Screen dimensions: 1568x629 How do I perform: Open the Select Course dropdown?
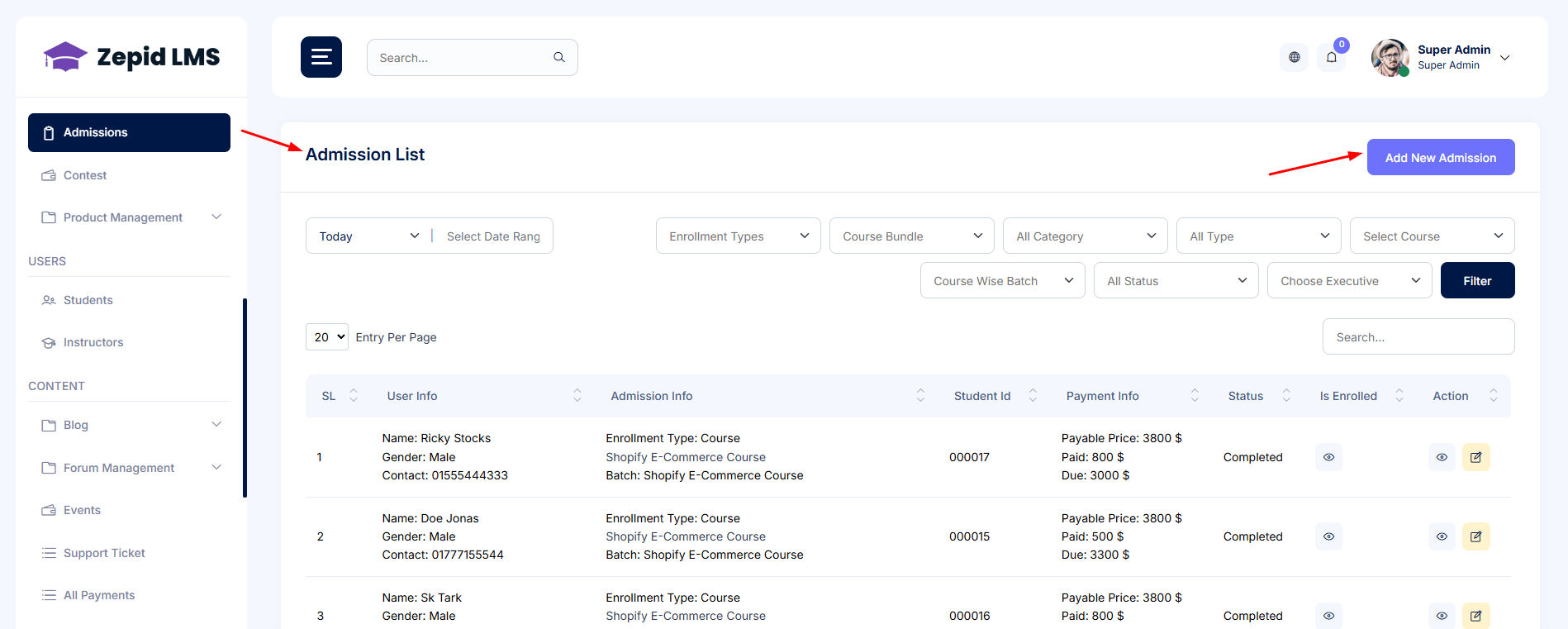point(1433,236)
